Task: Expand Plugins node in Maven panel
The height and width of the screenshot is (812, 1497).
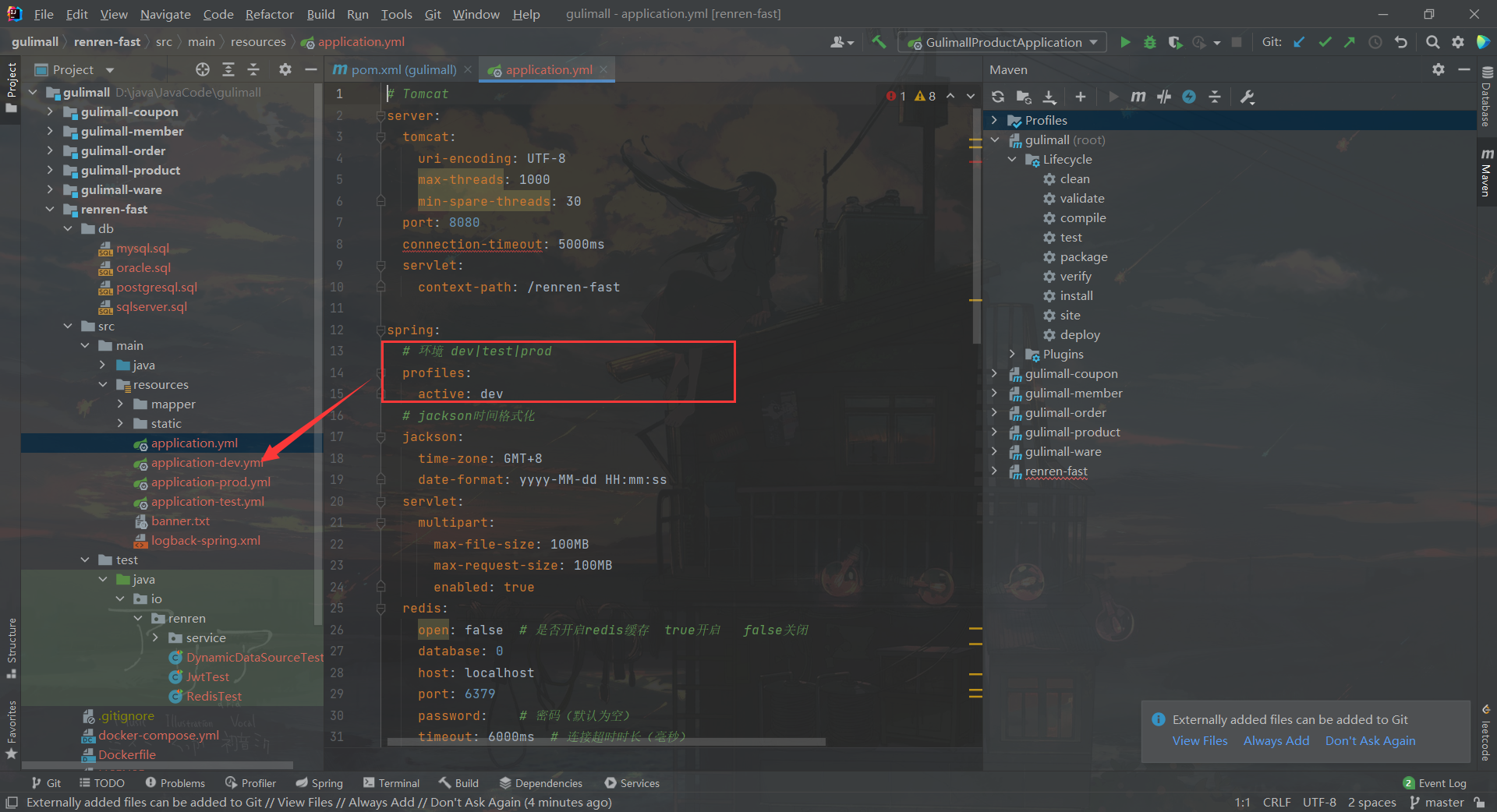Action: (x=1012, y=354)
